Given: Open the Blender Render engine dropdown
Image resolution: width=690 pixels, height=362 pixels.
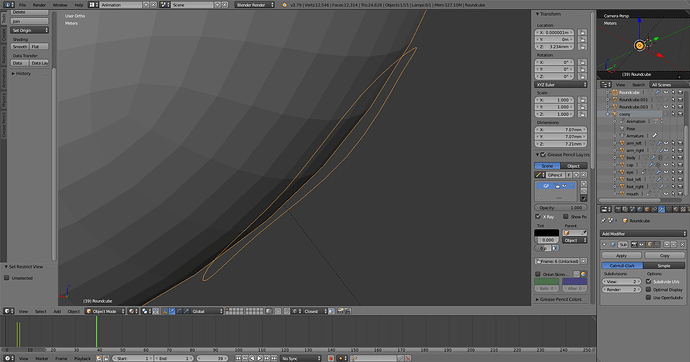Looking at the screenshot, I should (x=255, y=5).
